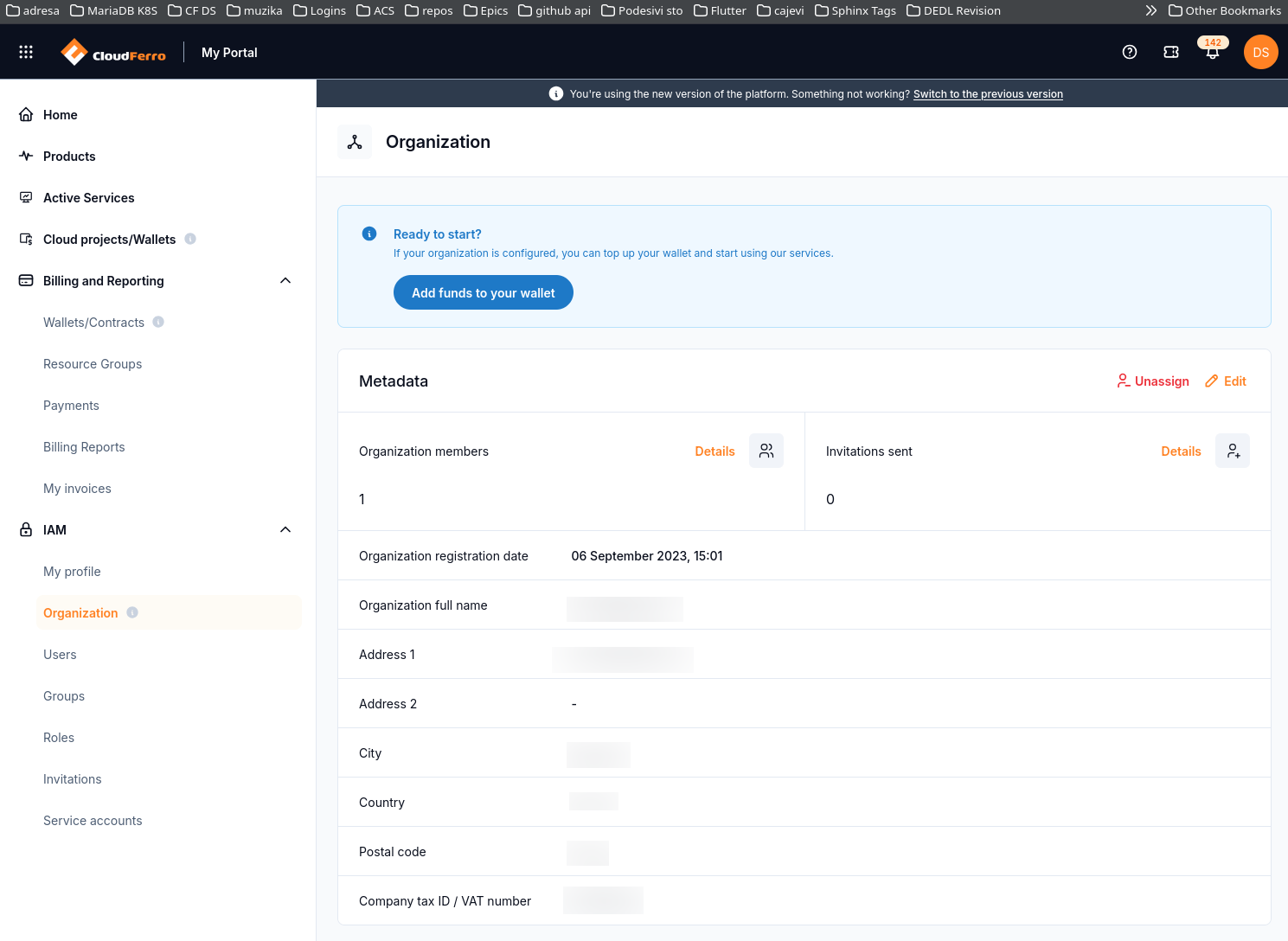
Task: Open Groups under IAM
Action: tap(64, 695)
